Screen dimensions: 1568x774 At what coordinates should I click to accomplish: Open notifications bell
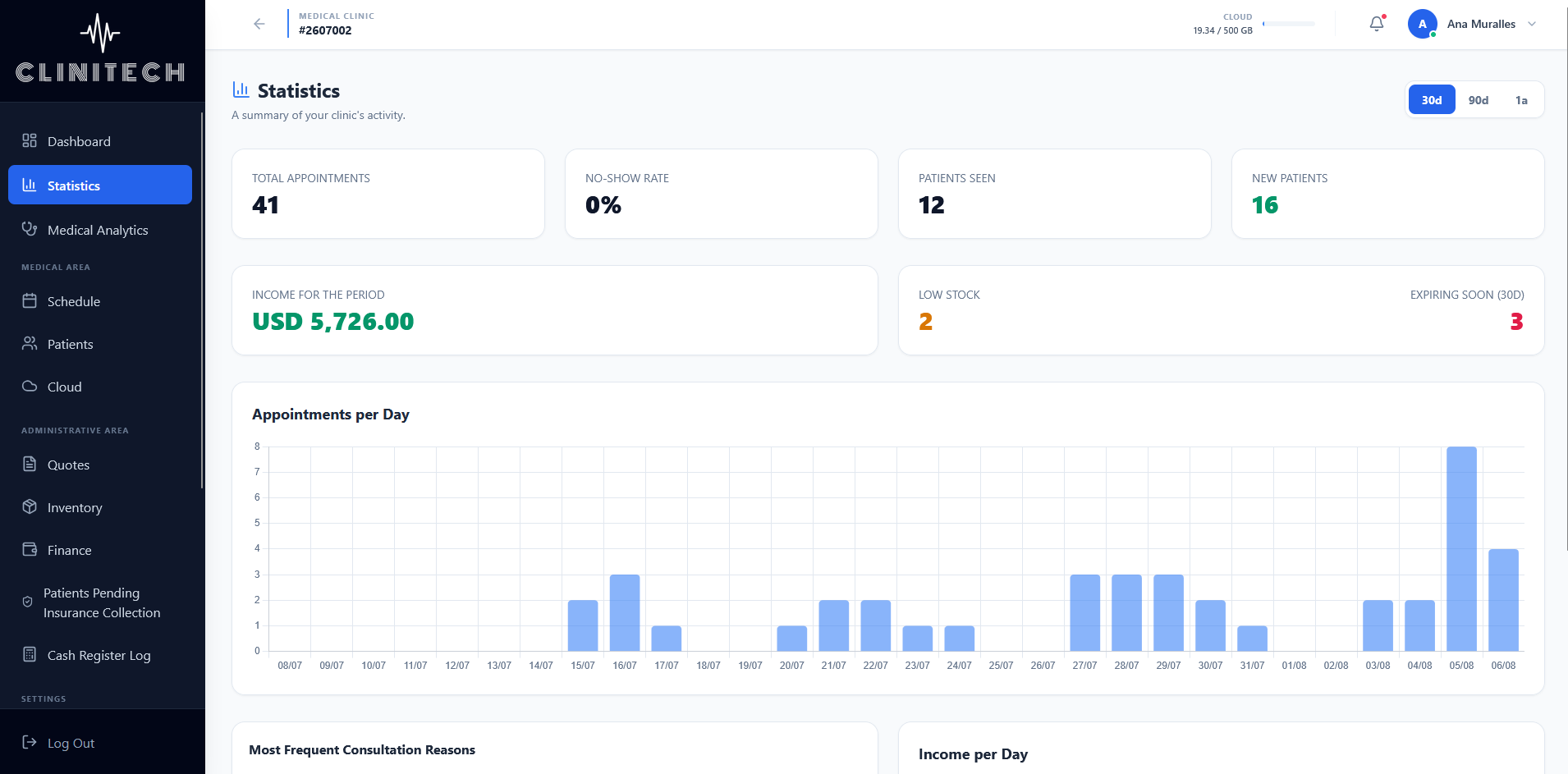click(x=1377, y=24)
